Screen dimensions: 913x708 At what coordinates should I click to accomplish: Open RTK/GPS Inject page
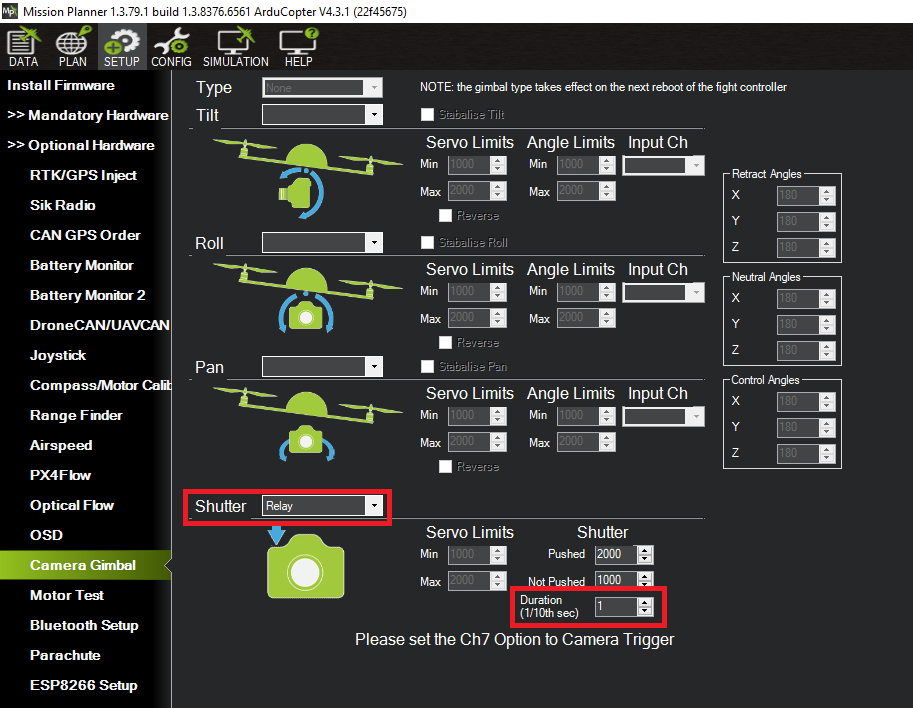pyautogui.click(x=83, y=175)
